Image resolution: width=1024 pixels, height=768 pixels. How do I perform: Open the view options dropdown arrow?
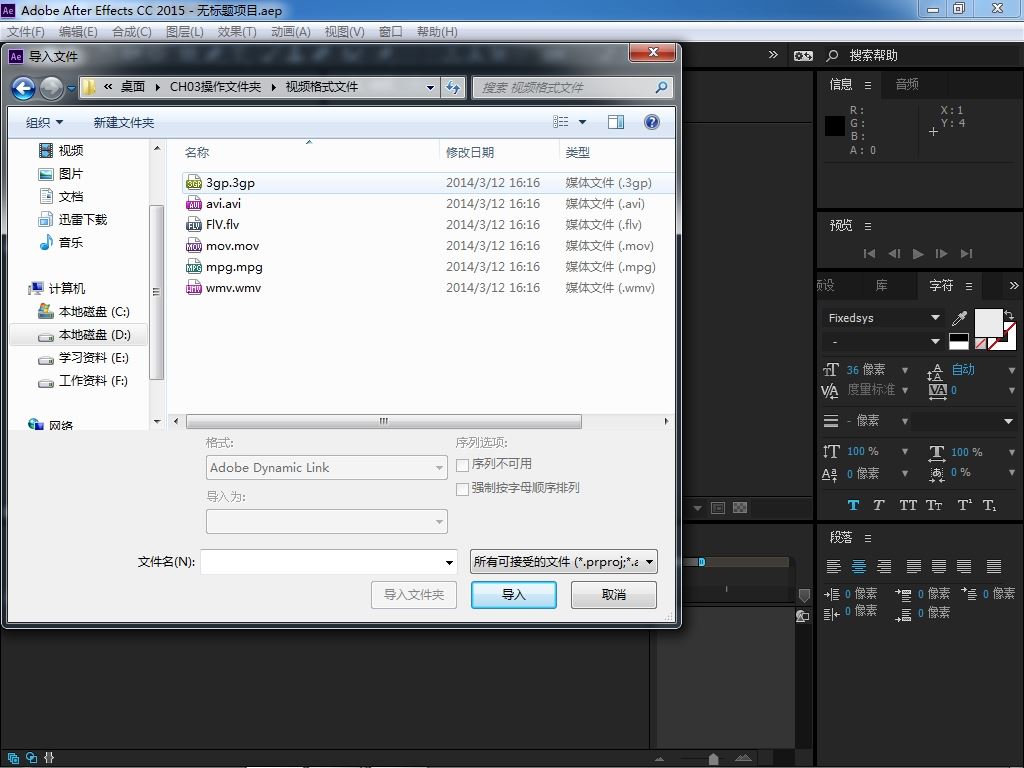click(x=583, y=122)
